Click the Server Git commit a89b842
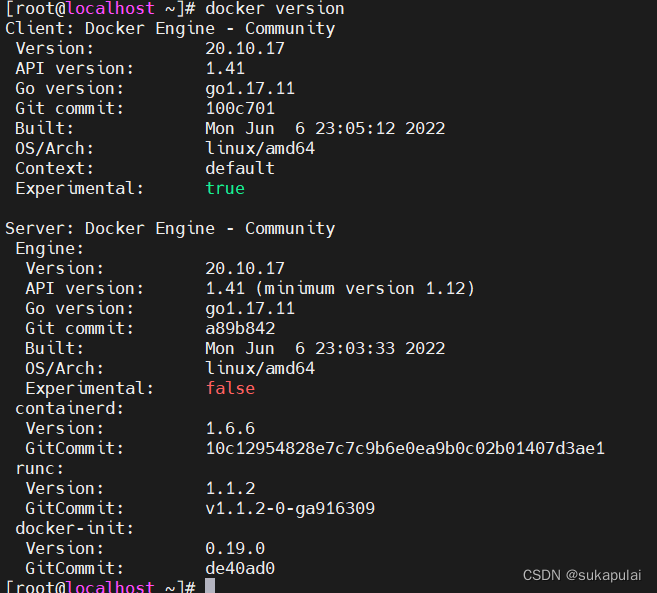 pos(240,328)
